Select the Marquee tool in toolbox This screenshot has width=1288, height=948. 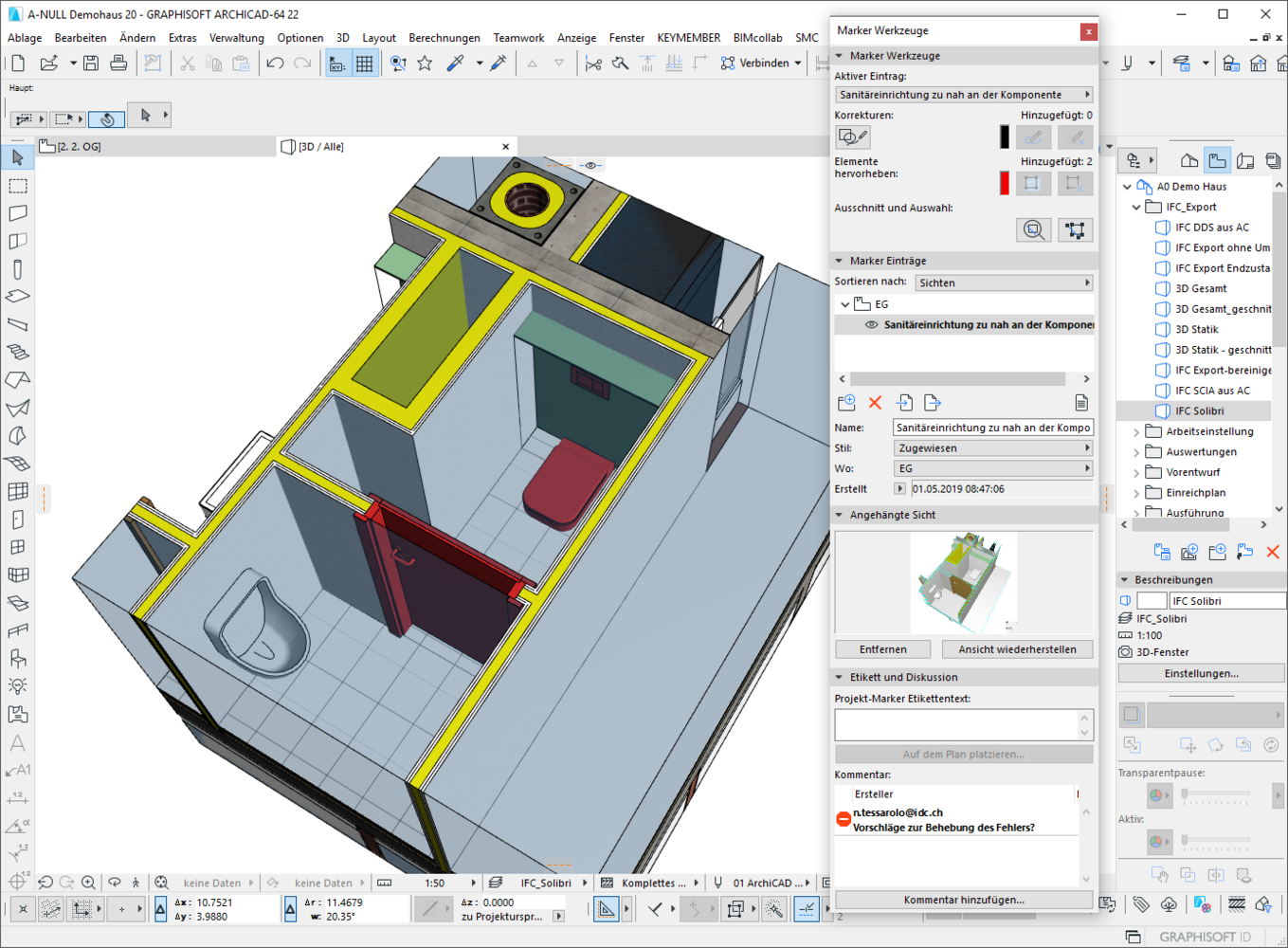click(x=17, y=186)
